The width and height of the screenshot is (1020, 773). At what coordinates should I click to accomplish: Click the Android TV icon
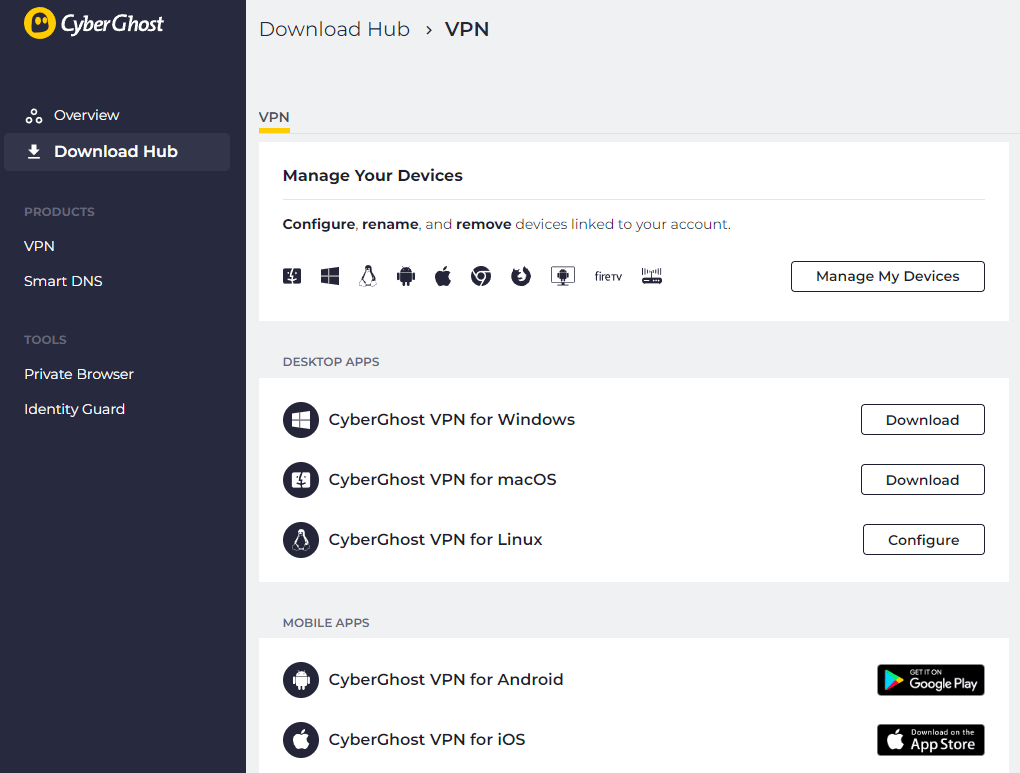pyautogui.click(x=563, y=276)
